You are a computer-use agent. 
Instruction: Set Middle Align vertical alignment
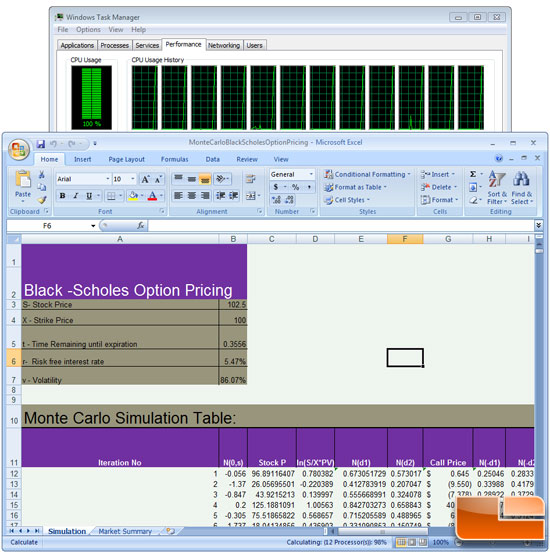pyautogui.click(x=192, y=179)
